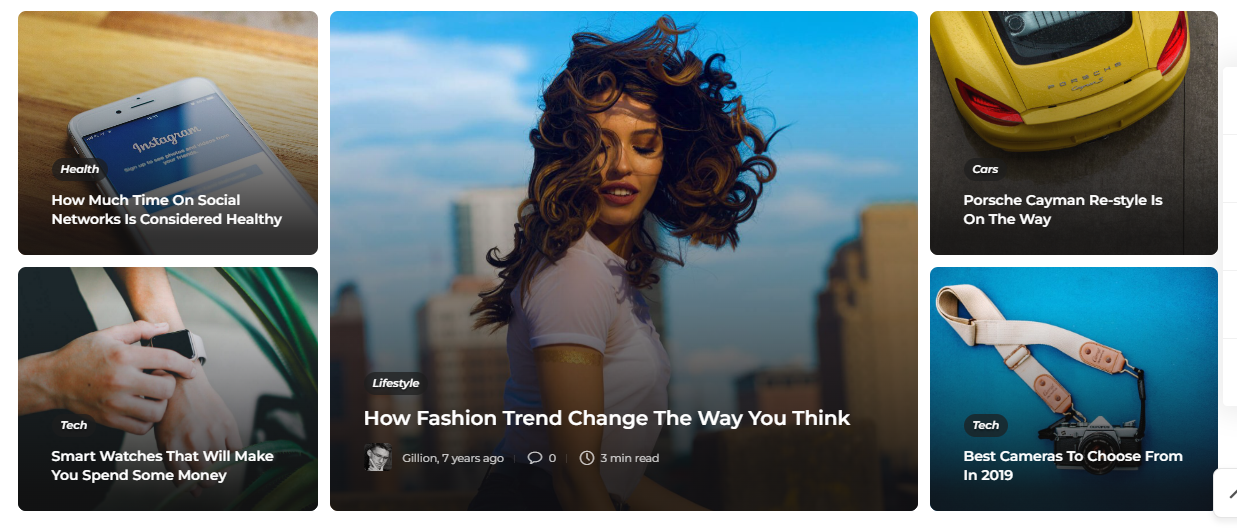Select the Lifestyle category badge
The height and width of the screenshot is (528, 1237).
click(396, 383)
